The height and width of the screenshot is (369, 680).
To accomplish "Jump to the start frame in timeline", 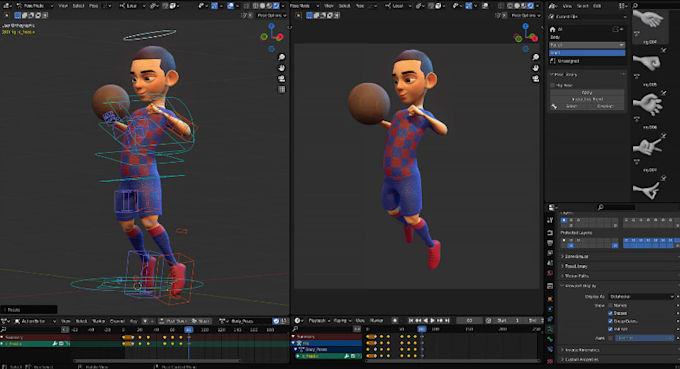I will (411, 320).
